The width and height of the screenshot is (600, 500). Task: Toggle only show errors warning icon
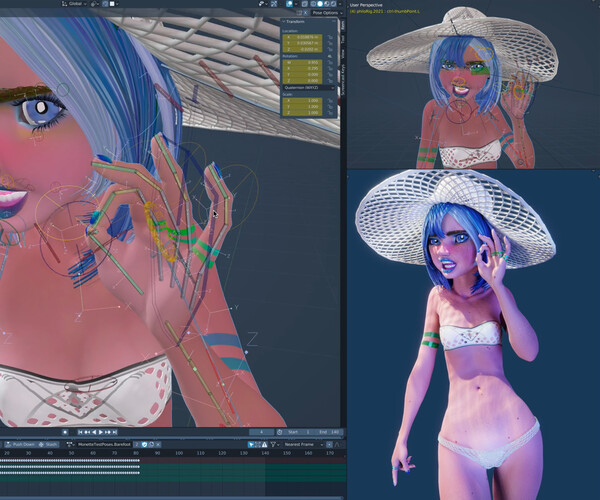pos(264,444)
